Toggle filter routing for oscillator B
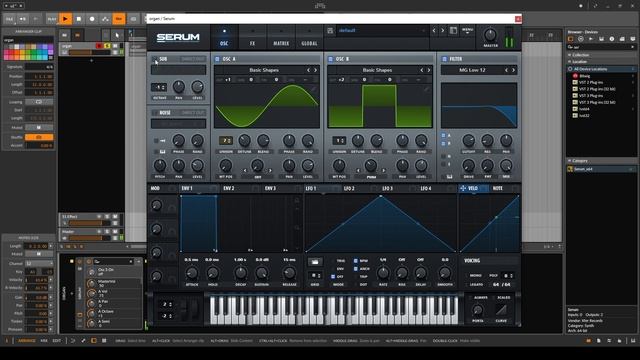 [444, 144]
